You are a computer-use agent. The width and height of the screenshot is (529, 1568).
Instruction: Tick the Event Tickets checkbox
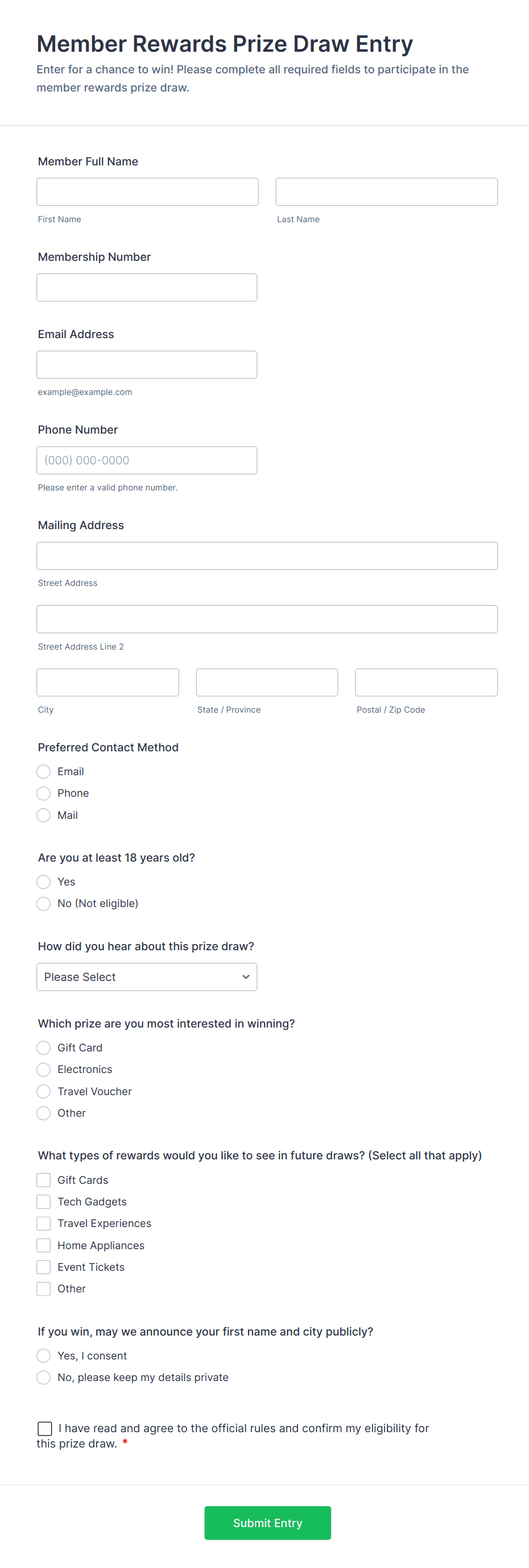[43, 1267]
